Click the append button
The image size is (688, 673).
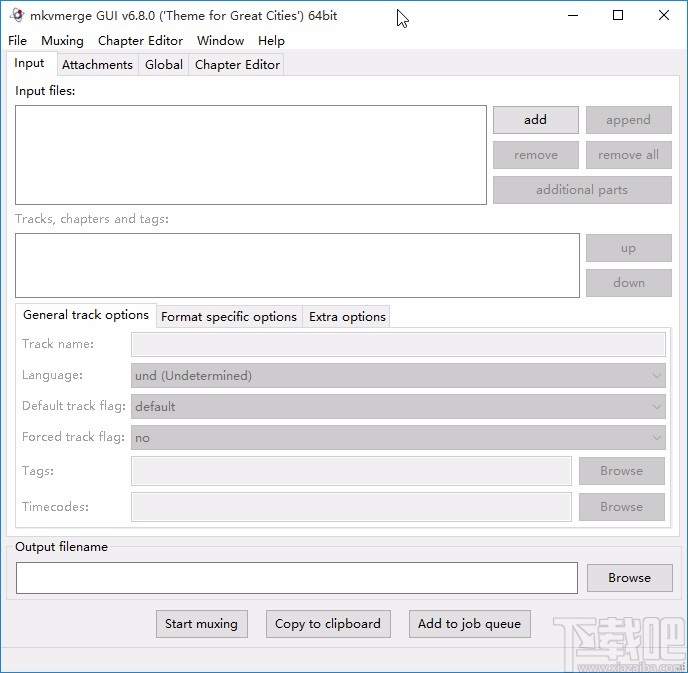click(x=628, y=120)
